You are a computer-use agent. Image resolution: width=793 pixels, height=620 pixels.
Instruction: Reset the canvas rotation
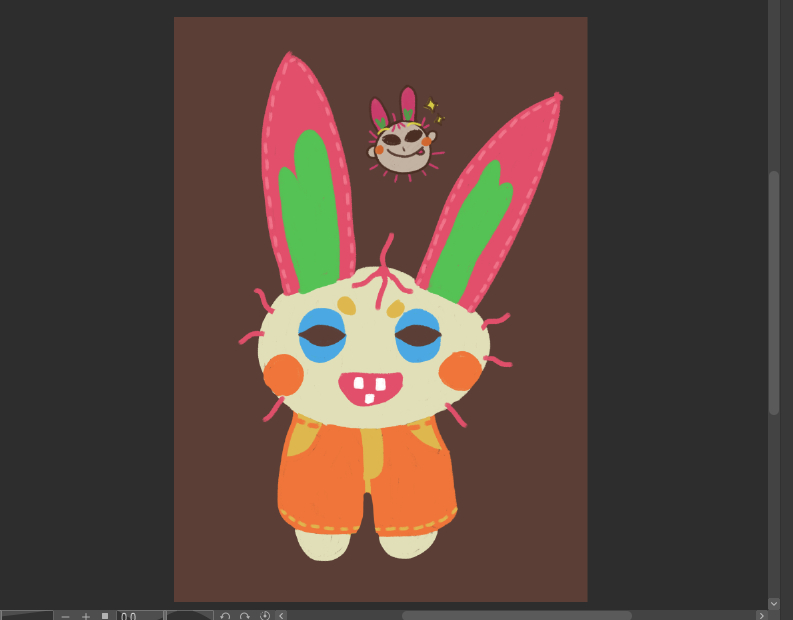click(x=265, y=615)
